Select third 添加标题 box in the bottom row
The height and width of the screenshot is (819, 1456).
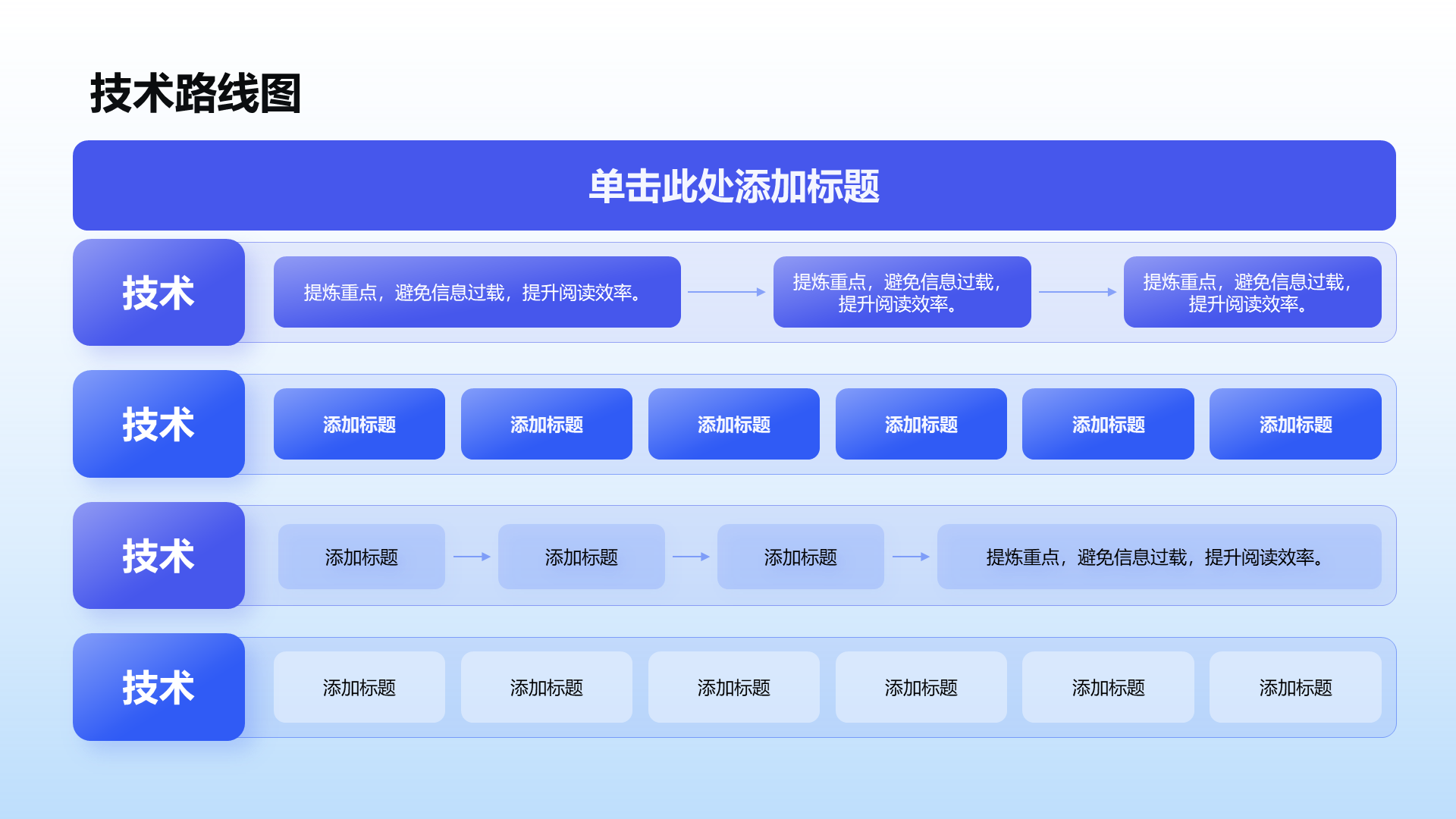(734, 687)
